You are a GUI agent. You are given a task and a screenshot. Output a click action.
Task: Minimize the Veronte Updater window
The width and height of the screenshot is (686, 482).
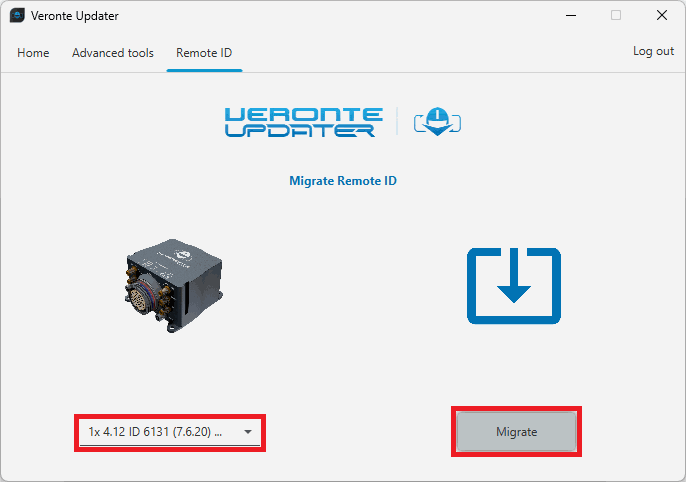570,15
